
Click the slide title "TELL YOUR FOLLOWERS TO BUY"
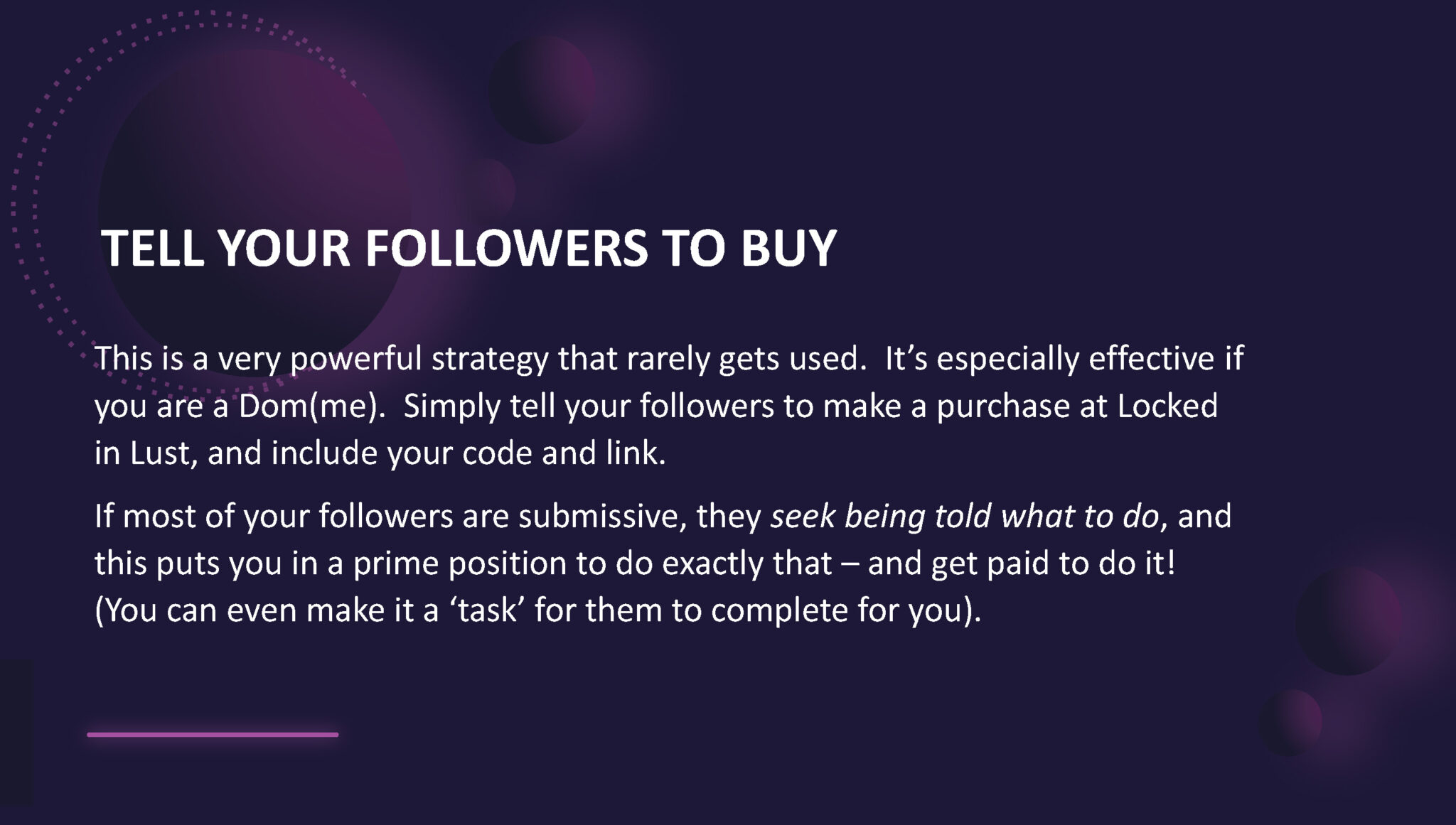[468, 248]
